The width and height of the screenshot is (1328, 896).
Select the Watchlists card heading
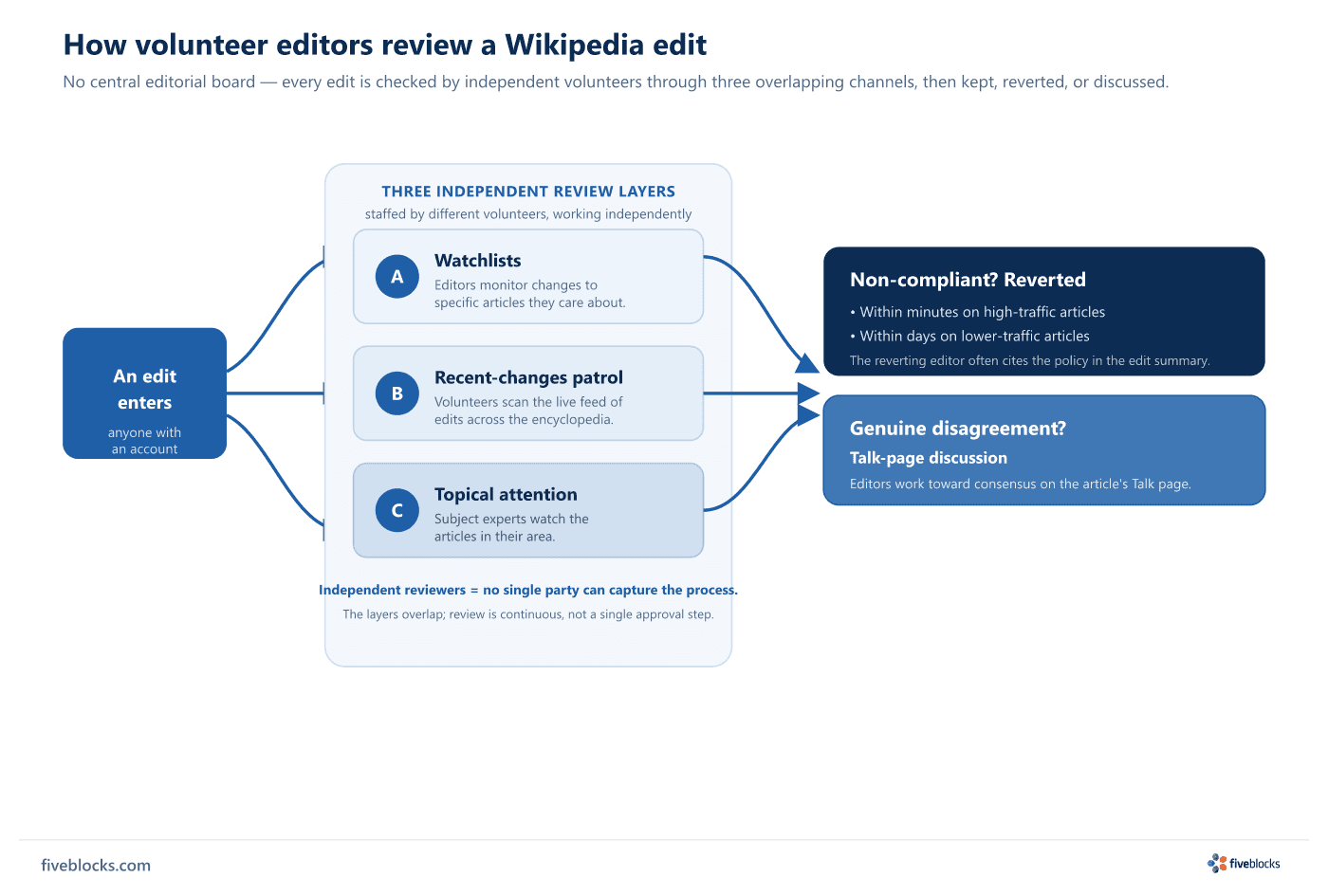[x=478, y=261]
